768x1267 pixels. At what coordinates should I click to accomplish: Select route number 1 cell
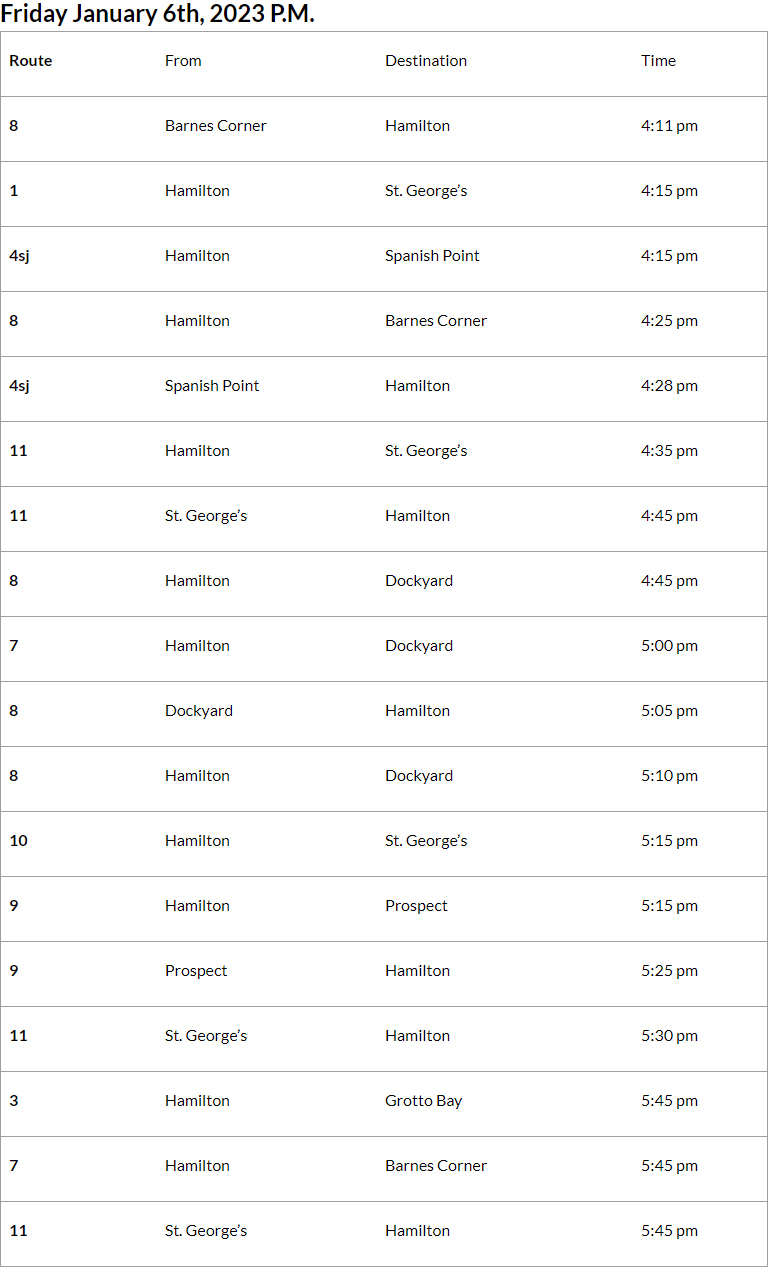[14, 191]
